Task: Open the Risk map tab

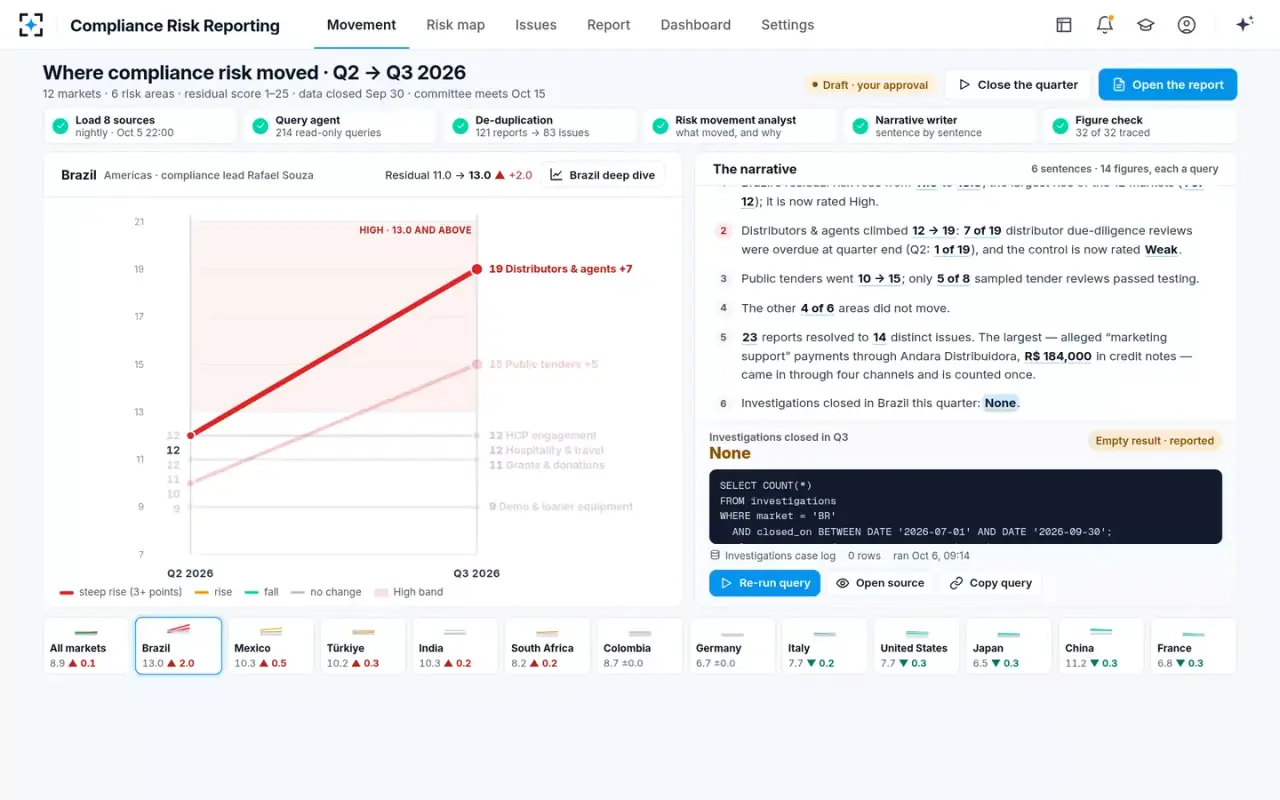Action: pos(455,25)
